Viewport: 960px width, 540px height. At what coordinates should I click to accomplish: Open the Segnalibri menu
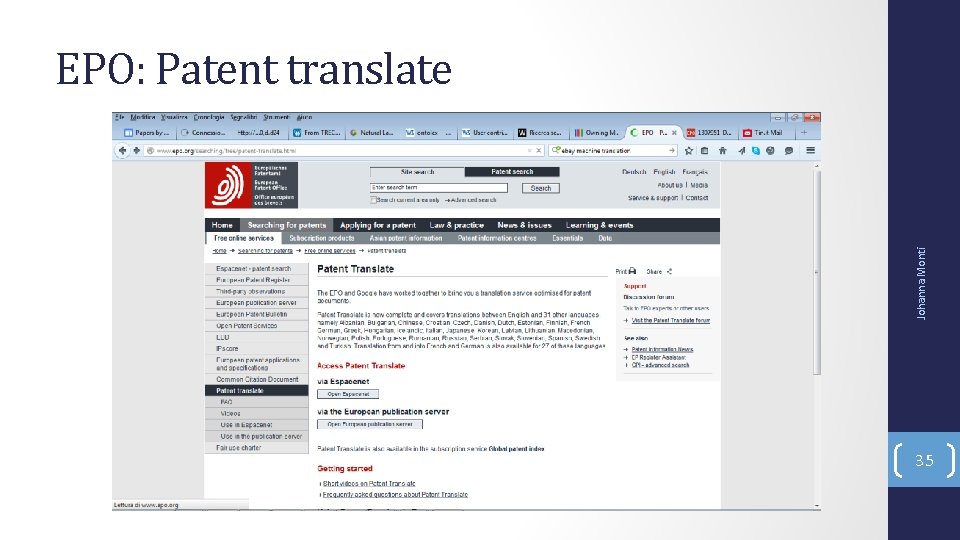pos(244,117)
